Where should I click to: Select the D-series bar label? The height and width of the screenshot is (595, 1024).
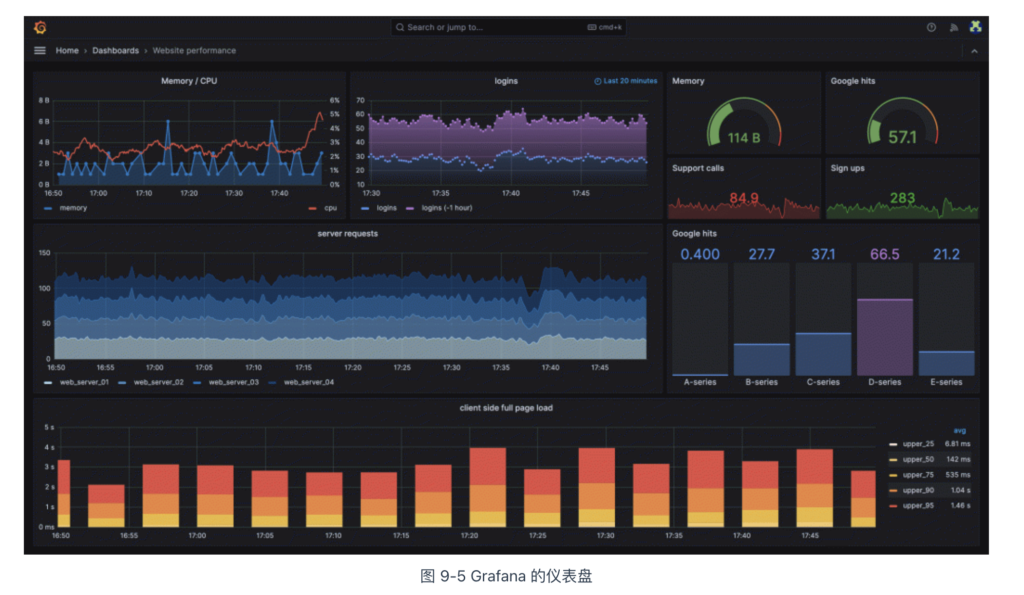pos(885,382)
